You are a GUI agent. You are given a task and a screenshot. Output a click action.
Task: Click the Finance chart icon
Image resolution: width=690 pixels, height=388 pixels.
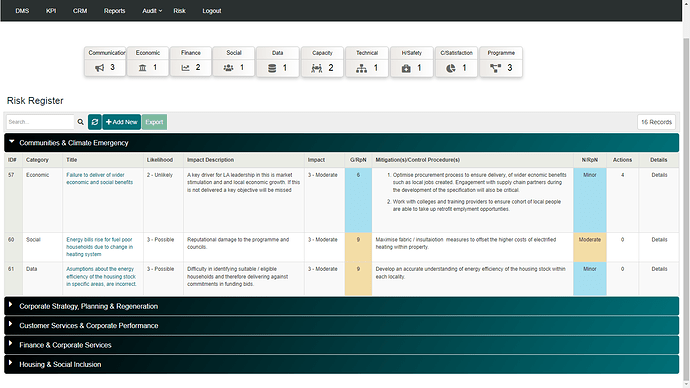(185, 68)
